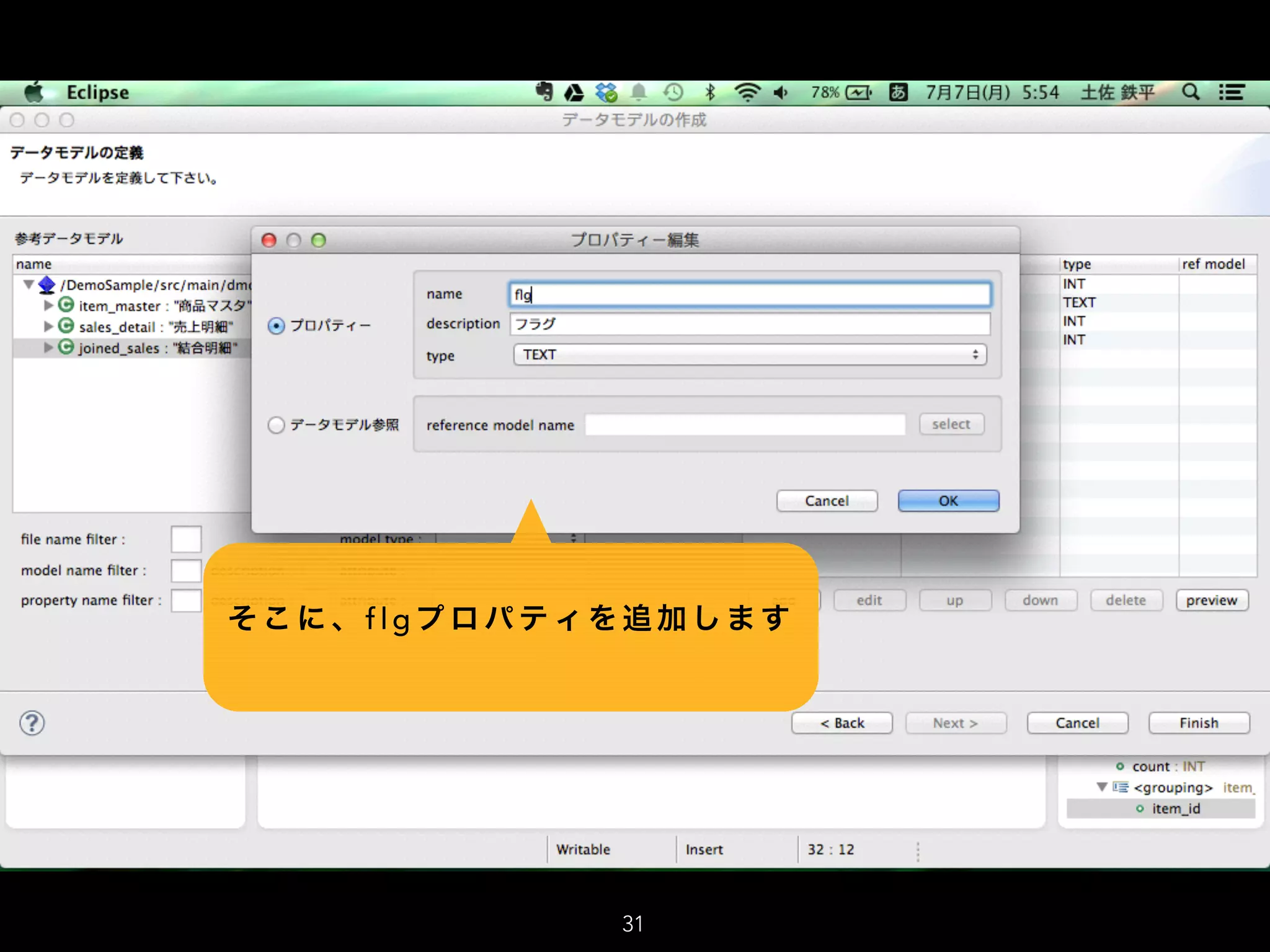Select the joined_sales model icon
Image resolution: width=1270 pixels, height=952 pixels.
66,346
